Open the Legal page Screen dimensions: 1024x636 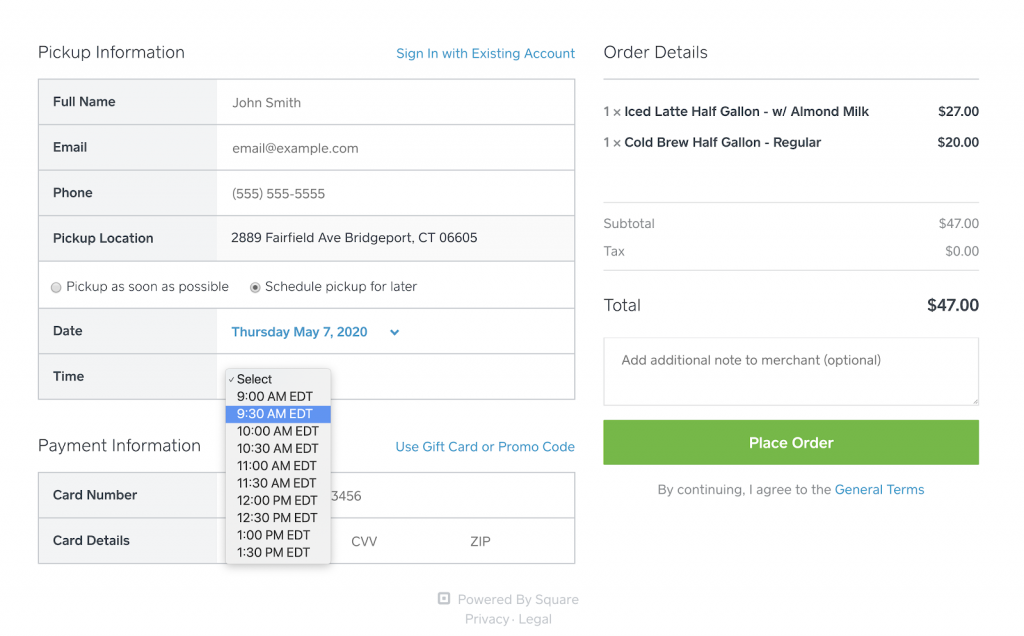[x=535, y=618]
